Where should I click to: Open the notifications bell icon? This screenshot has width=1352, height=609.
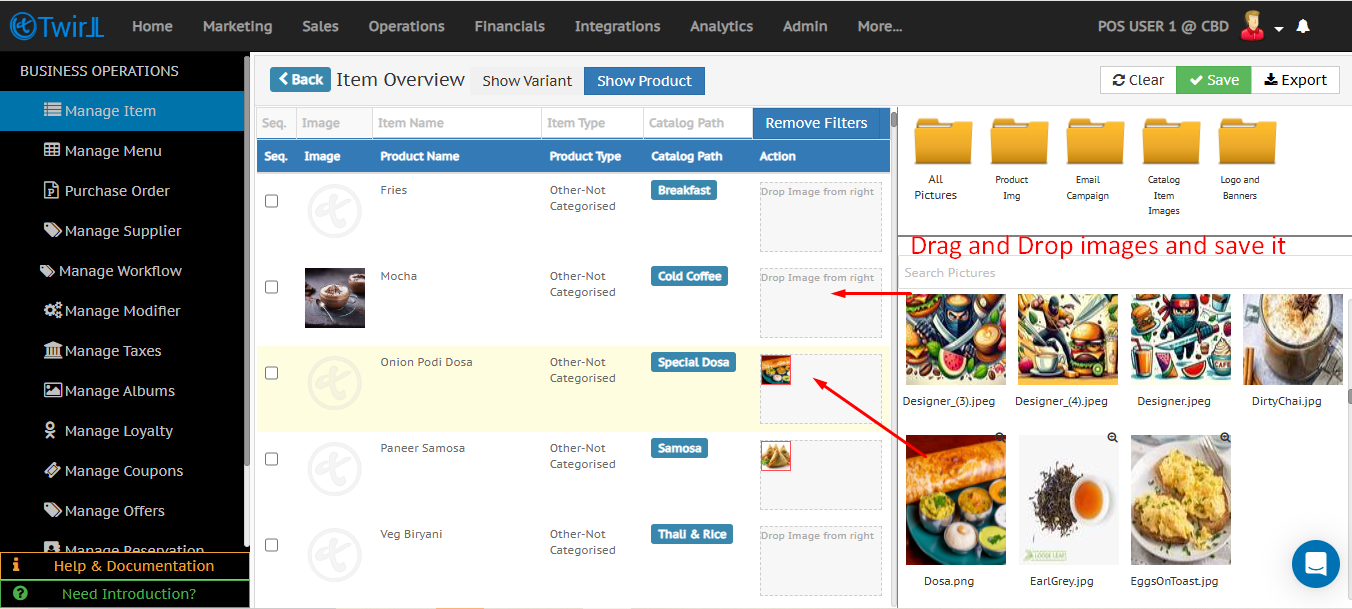click(1303, 27)
